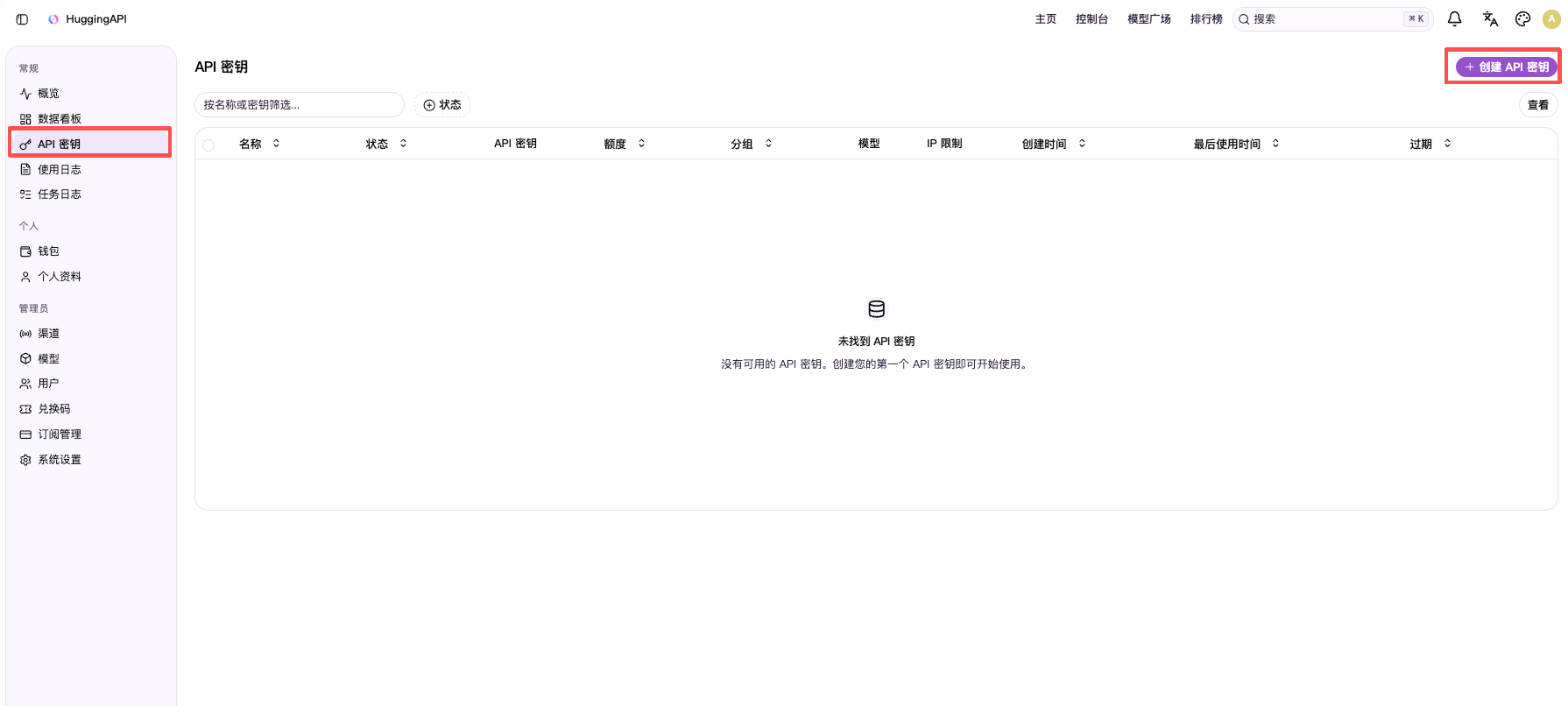Open 钱包 sidebar link

point(91,251)
